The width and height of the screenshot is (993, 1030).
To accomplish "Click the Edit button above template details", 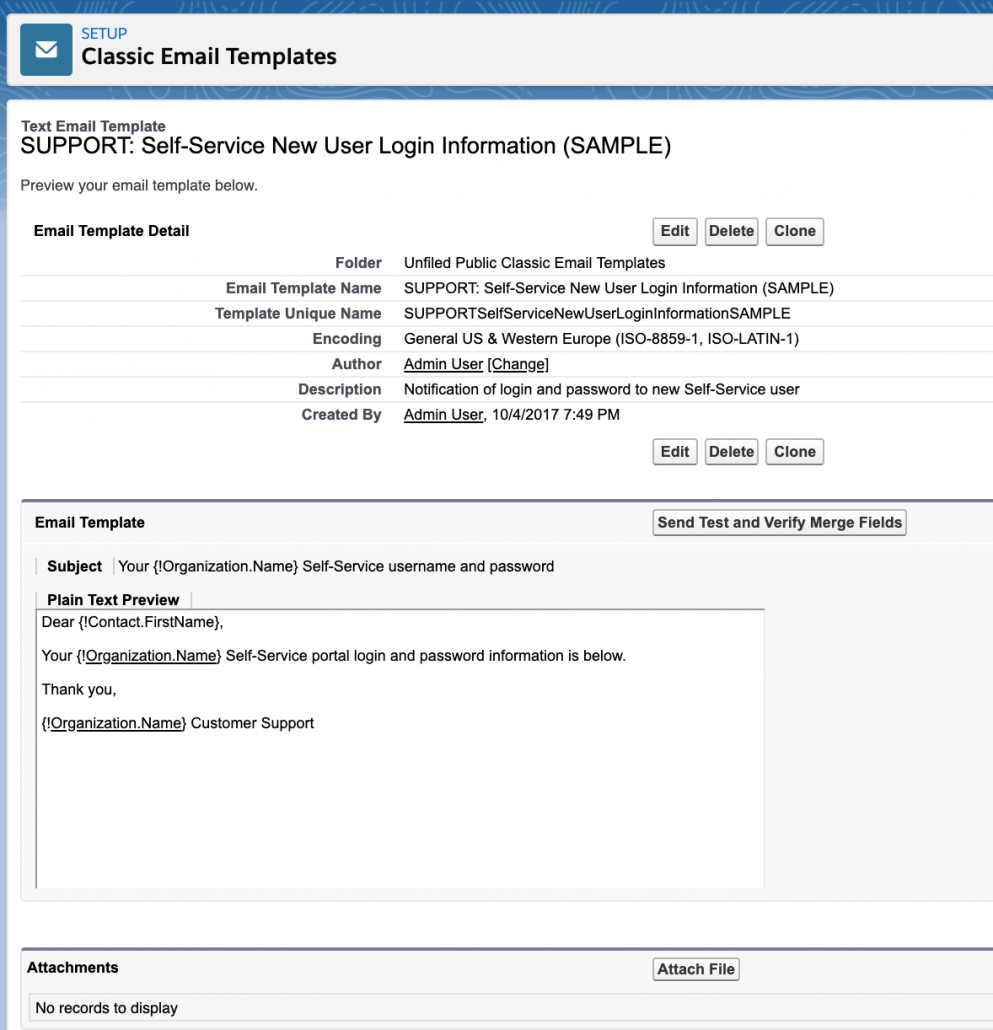I will pos(674,231).
